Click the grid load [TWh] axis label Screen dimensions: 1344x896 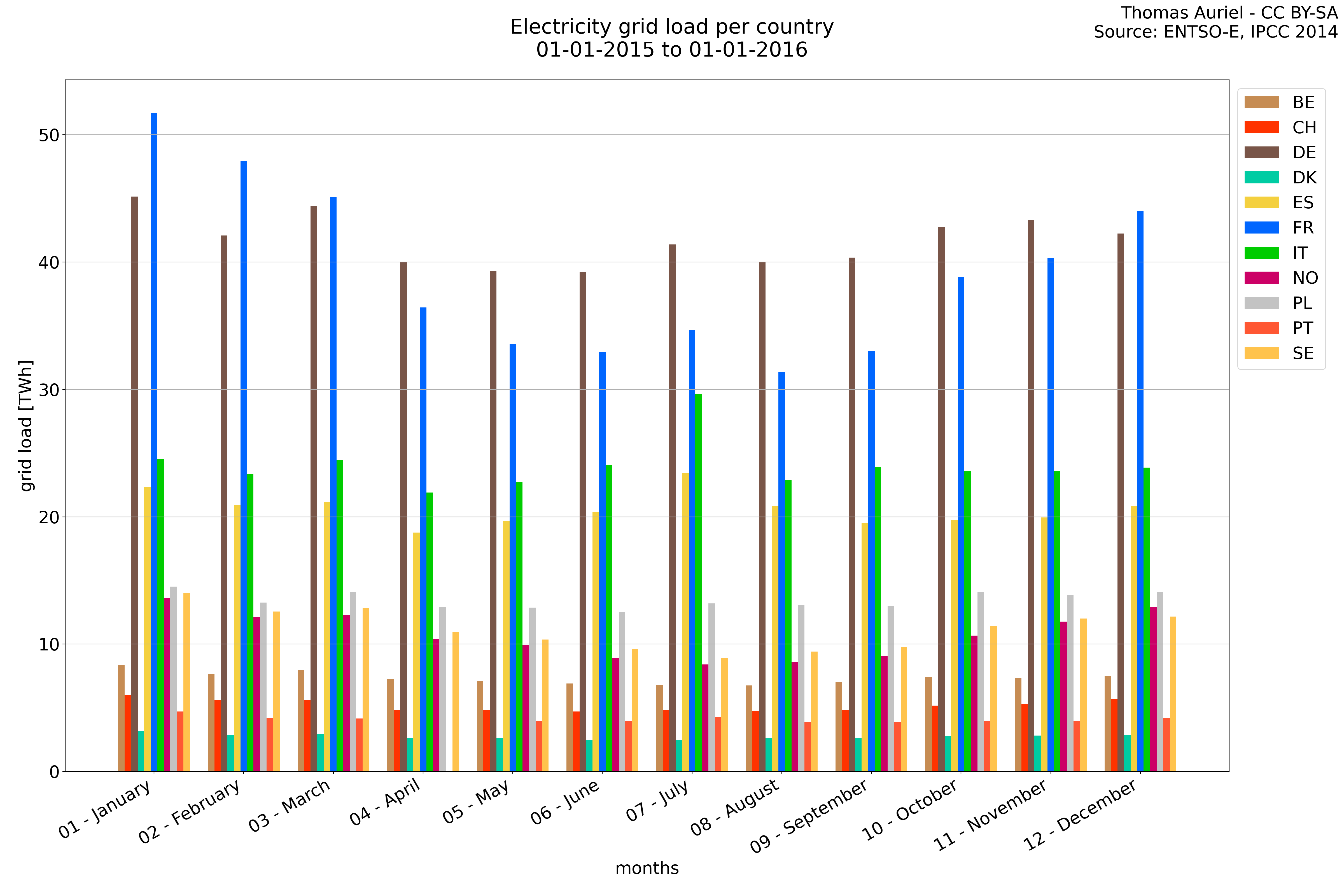(x=26, y=426)
